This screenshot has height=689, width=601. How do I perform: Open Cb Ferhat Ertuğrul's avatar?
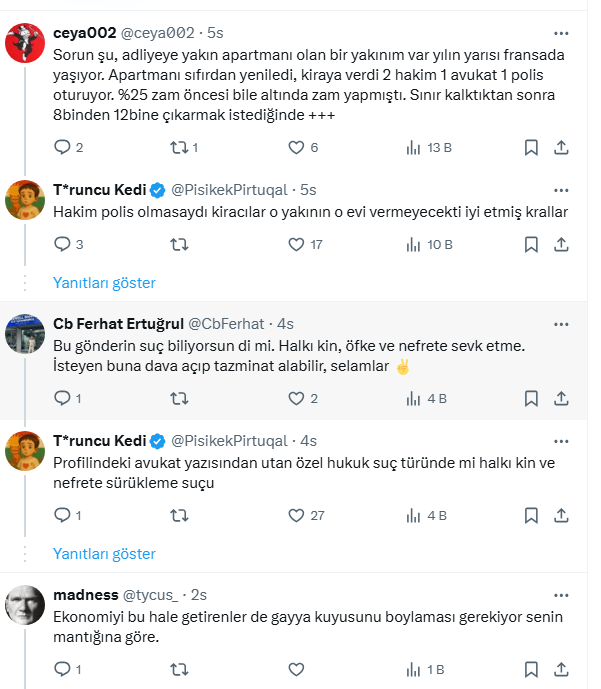pos(24,333)
